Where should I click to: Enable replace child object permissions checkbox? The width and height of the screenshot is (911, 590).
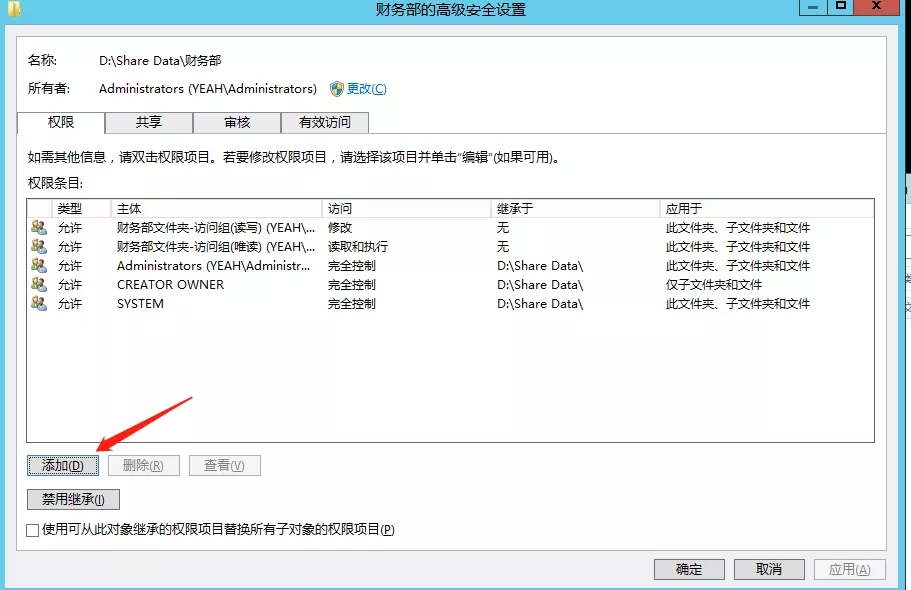(x=33, y=530)
